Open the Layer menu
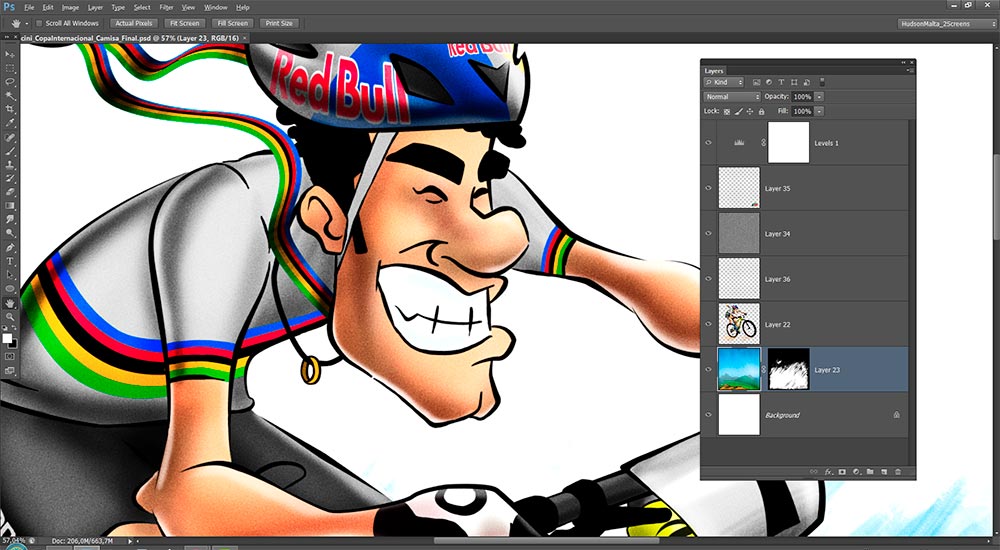Image resolution: width=1000 pixels, height=550 pixels. coord(95,8)
